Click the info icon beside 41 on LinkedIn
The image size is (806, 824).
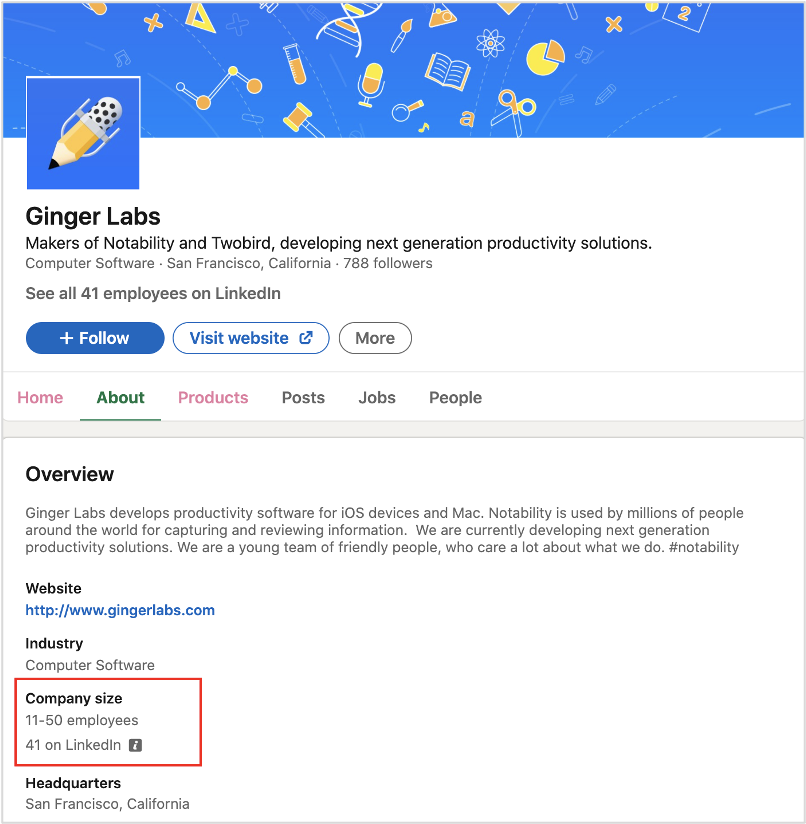[136, 745]
